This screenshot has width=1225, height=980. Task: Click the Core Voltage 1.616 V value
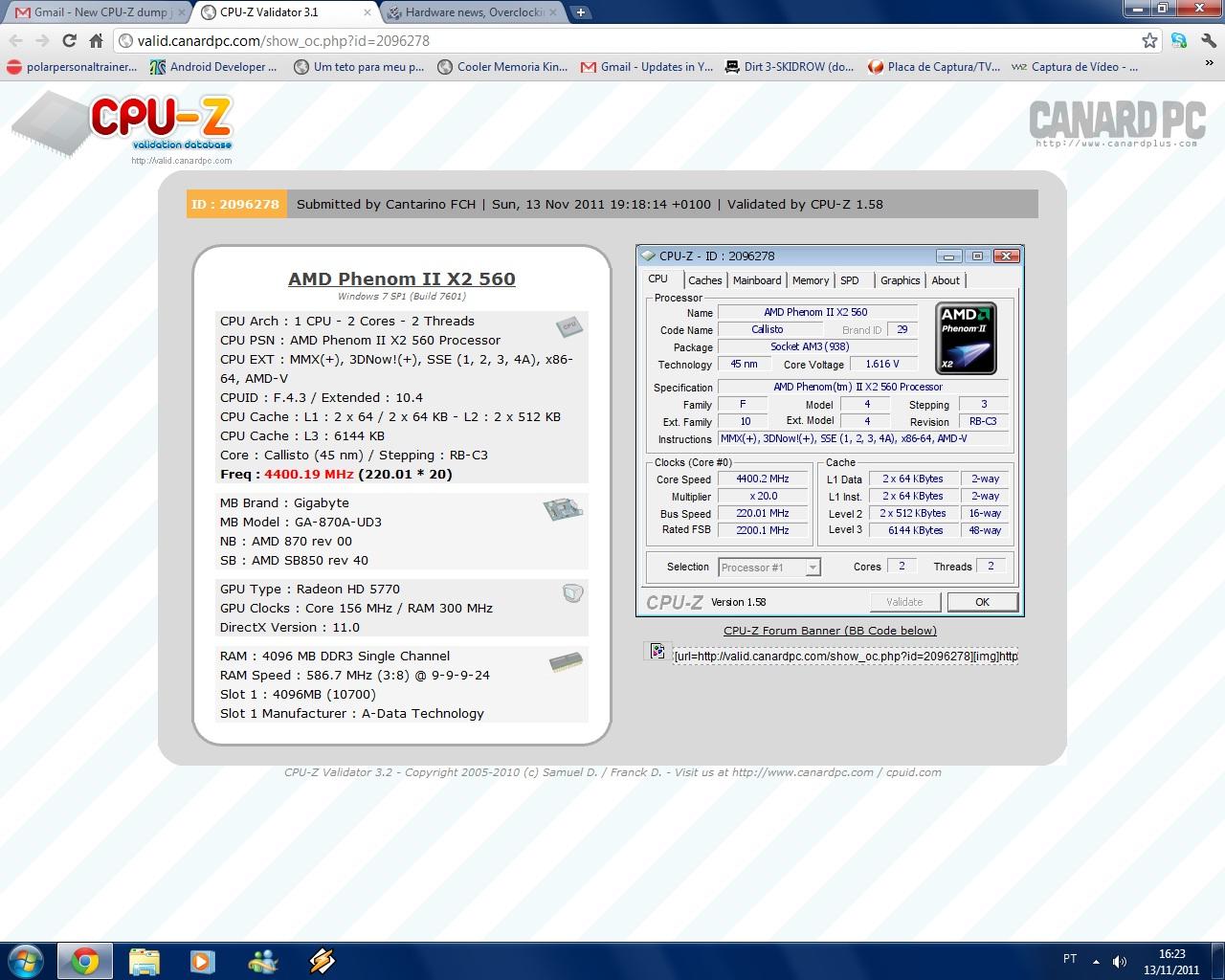[881, 365]
